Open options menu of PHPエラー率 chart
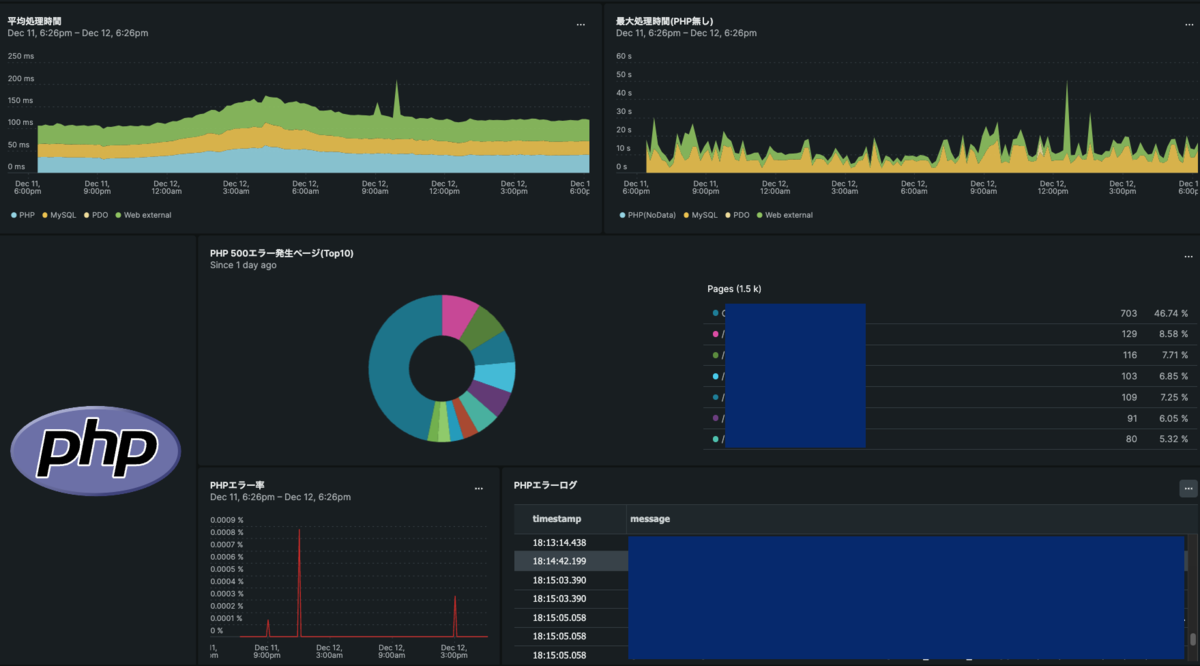1200x666 pixels. (479, 488)
